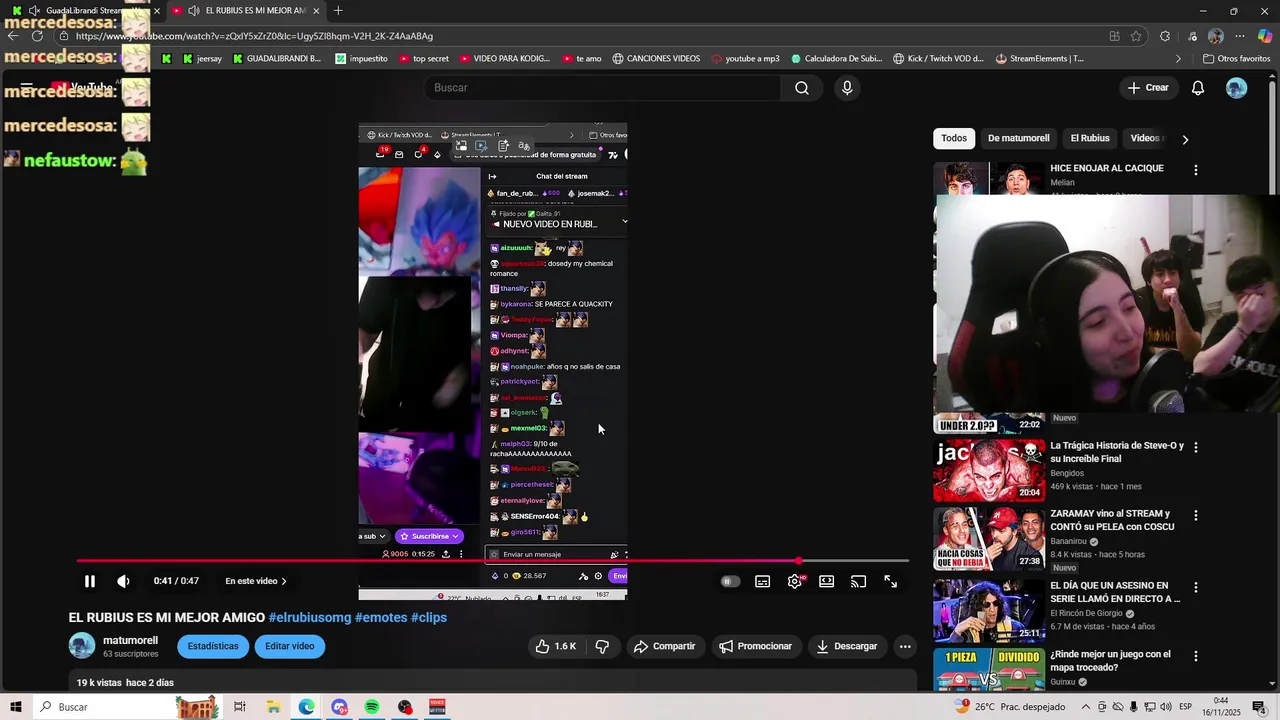The height and width of the screenshot is (720, 1280).
Task: Download the video with Descargar
Action: (x=846, y=646)
